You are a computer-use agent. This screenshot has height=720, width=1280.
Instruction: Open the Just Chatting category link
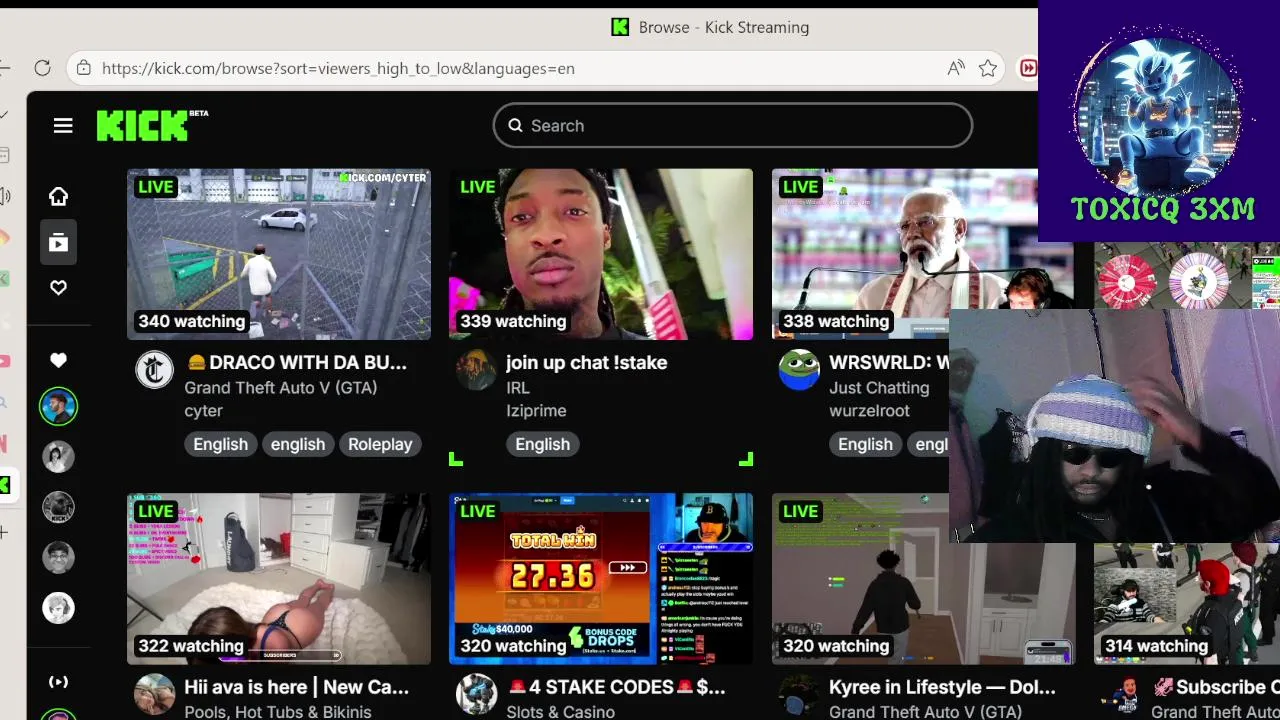(879, 387)
